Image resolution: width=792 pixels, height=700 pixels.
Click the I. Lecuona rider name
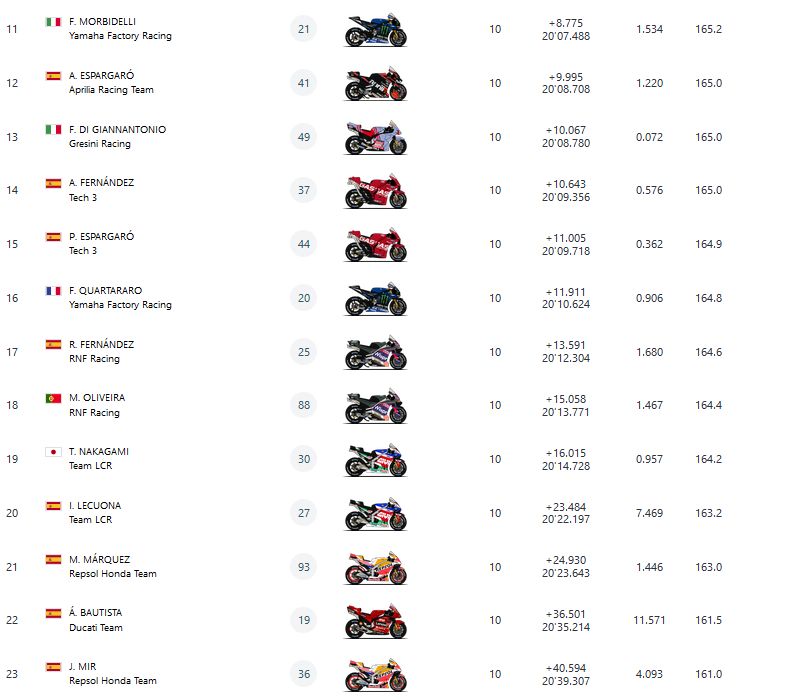[96, 506]
